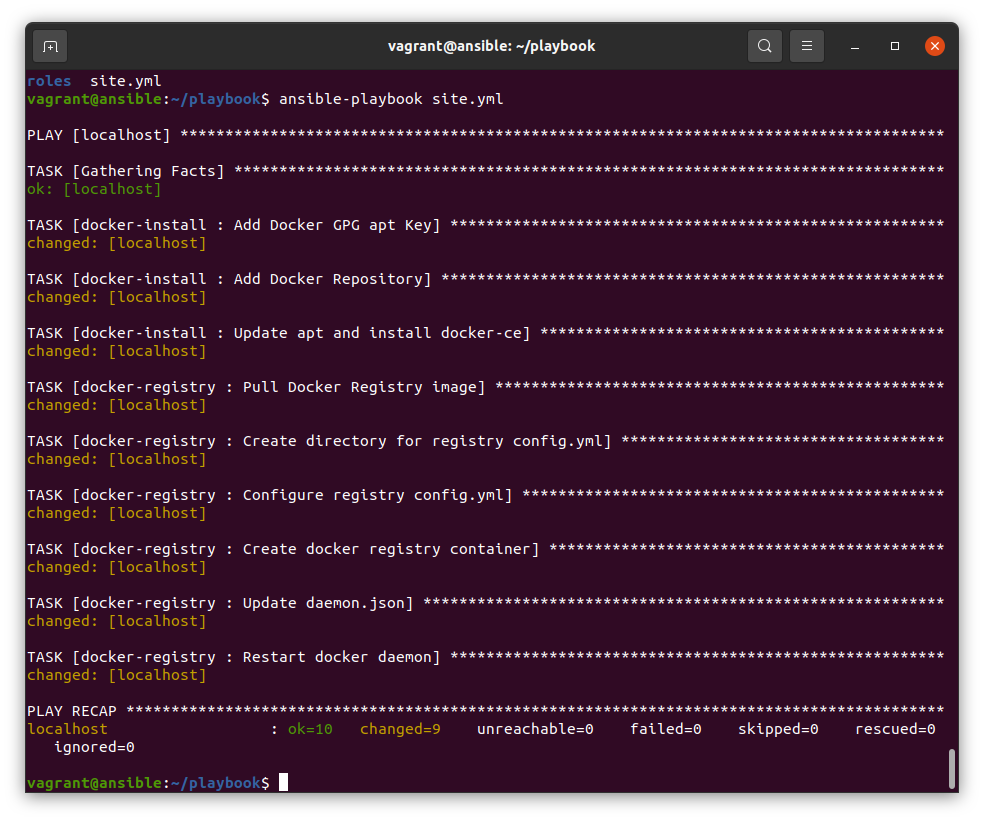This screenshot has width=984, height=821.
Task: Click the 'skipped=0' recap value
Action: [778, 729]
